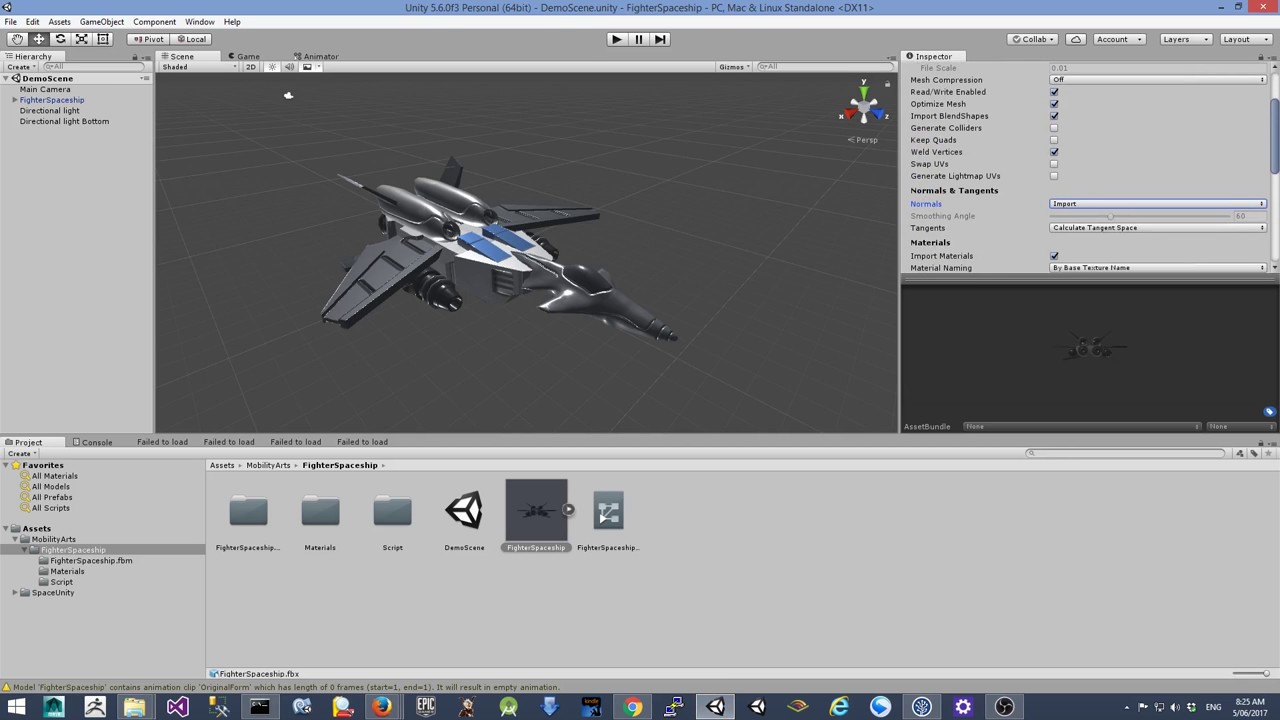Click the cloud Services icon
This screenshot has height=720, width=1280.
click(x=1076, y=39)
